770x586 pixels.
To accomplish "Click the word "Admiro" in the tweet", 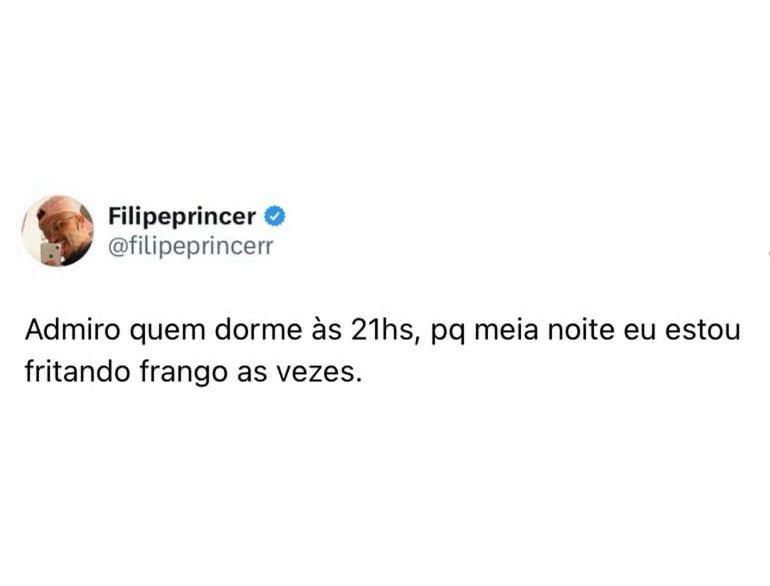I will [x=73, y=330].
